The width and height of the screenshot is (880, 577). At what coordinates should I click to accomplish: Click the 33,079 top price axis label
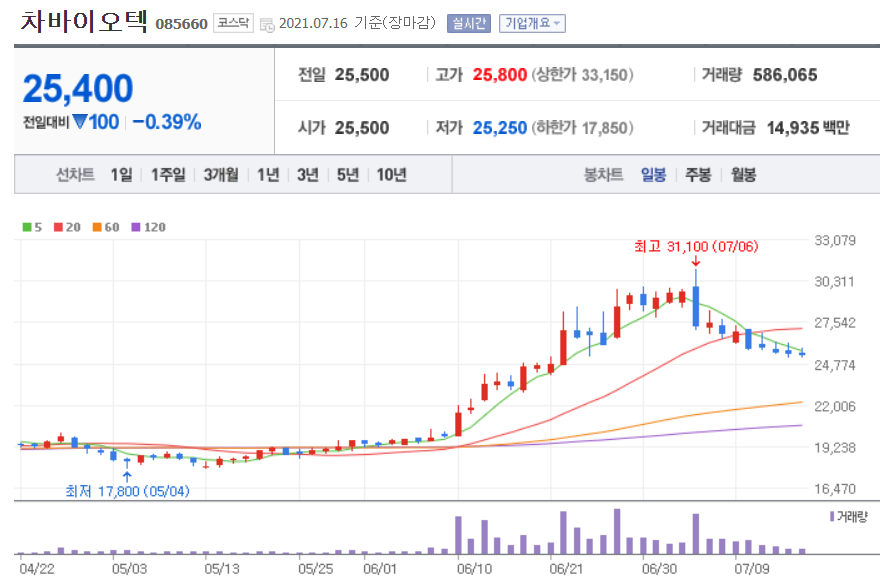tap(835, 240)
